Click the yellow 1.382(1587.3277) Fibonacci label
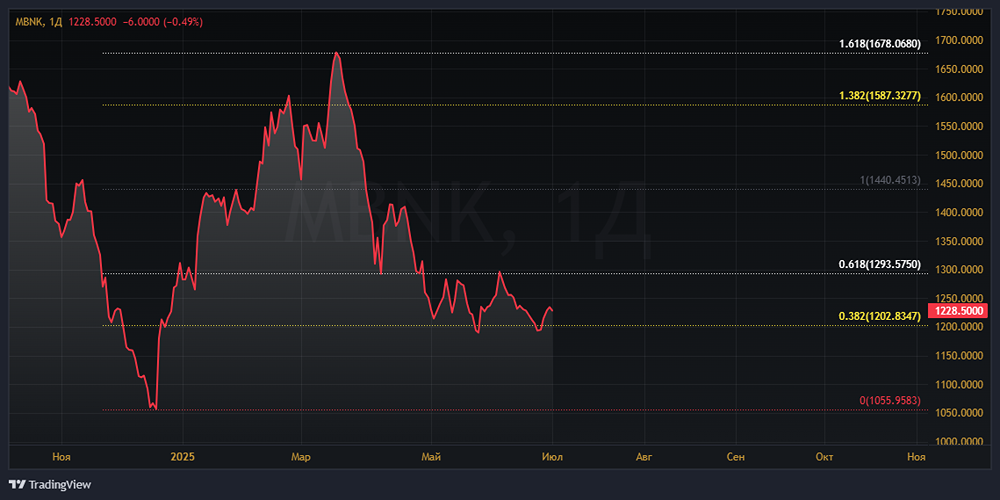This screenshot has width=1000, height=500. [880, 96]
